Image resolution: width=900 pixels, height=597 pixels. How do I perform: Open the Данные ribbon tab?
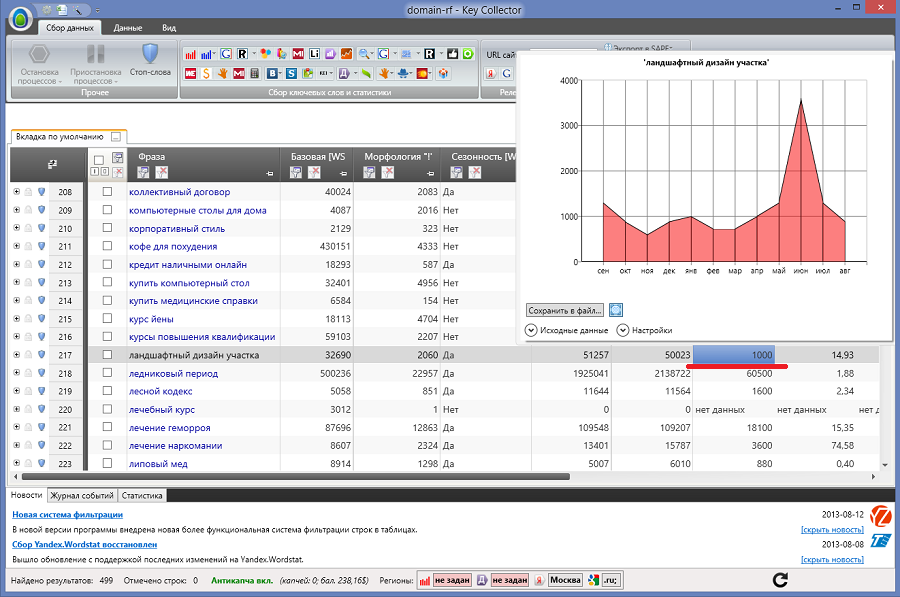(x=127, y=28)
